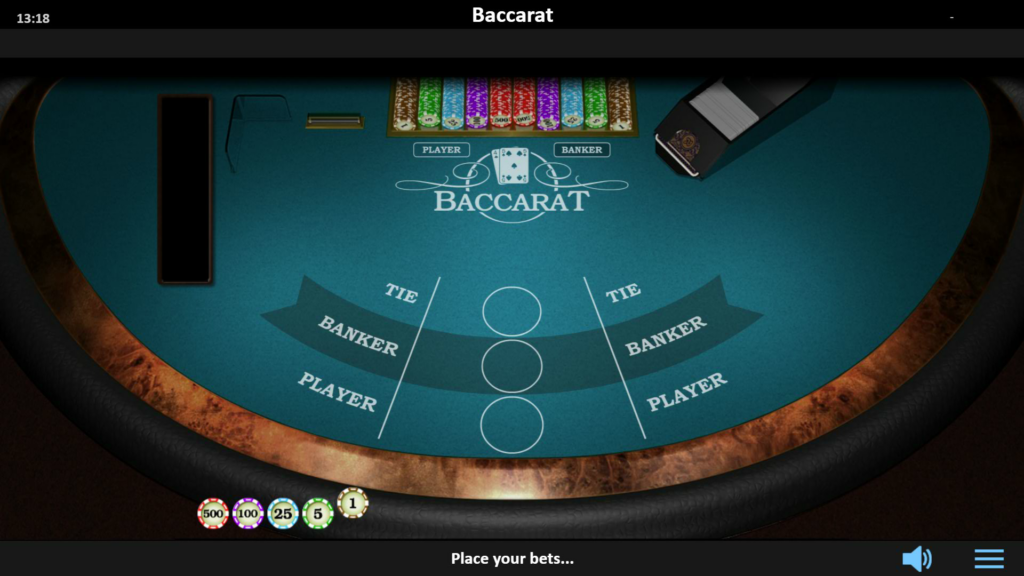
Task: Click the dealer's chip tray
Action: point(512,106)
